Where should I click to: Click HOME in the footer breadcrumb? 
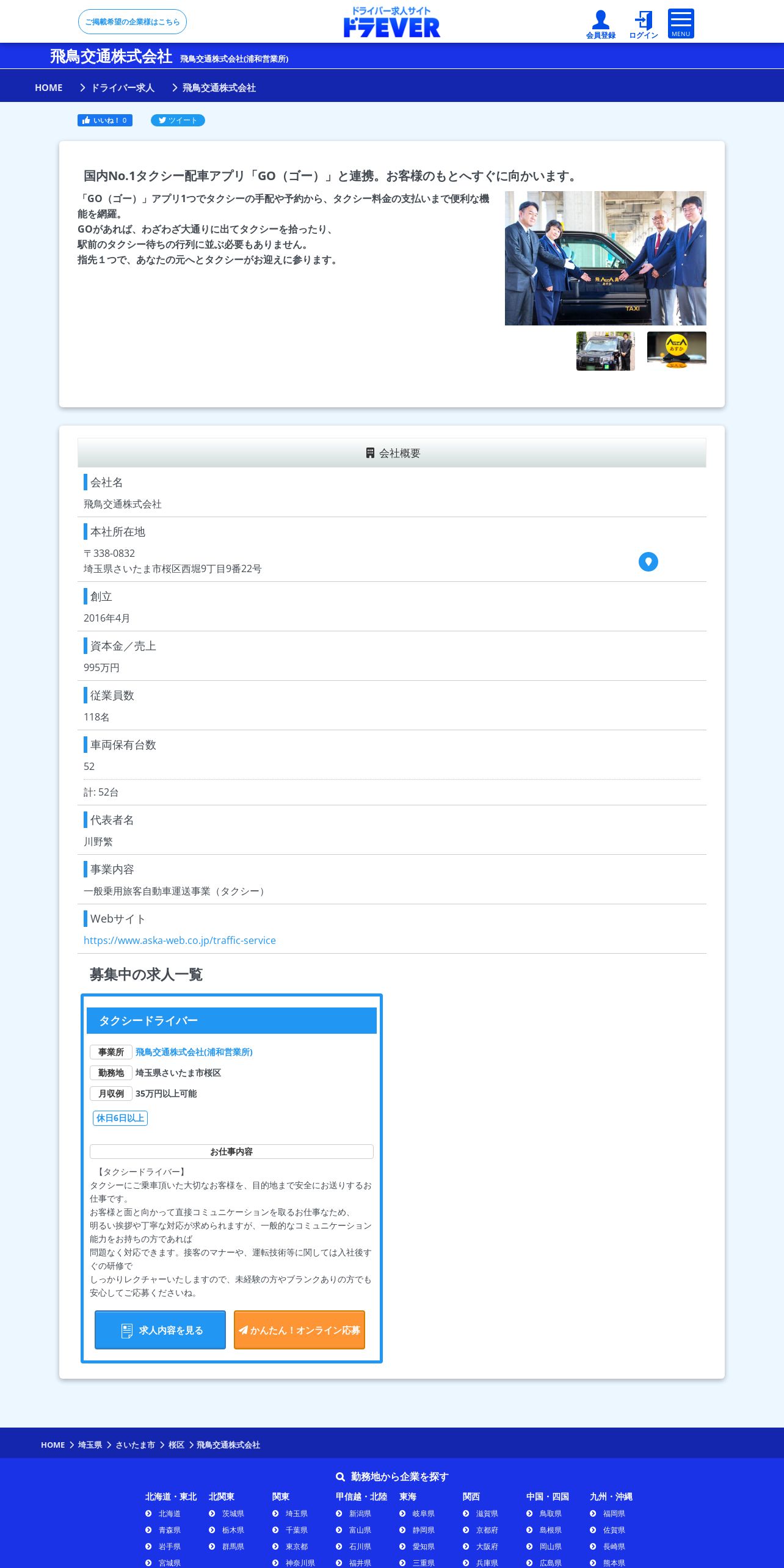(53, 1445)
